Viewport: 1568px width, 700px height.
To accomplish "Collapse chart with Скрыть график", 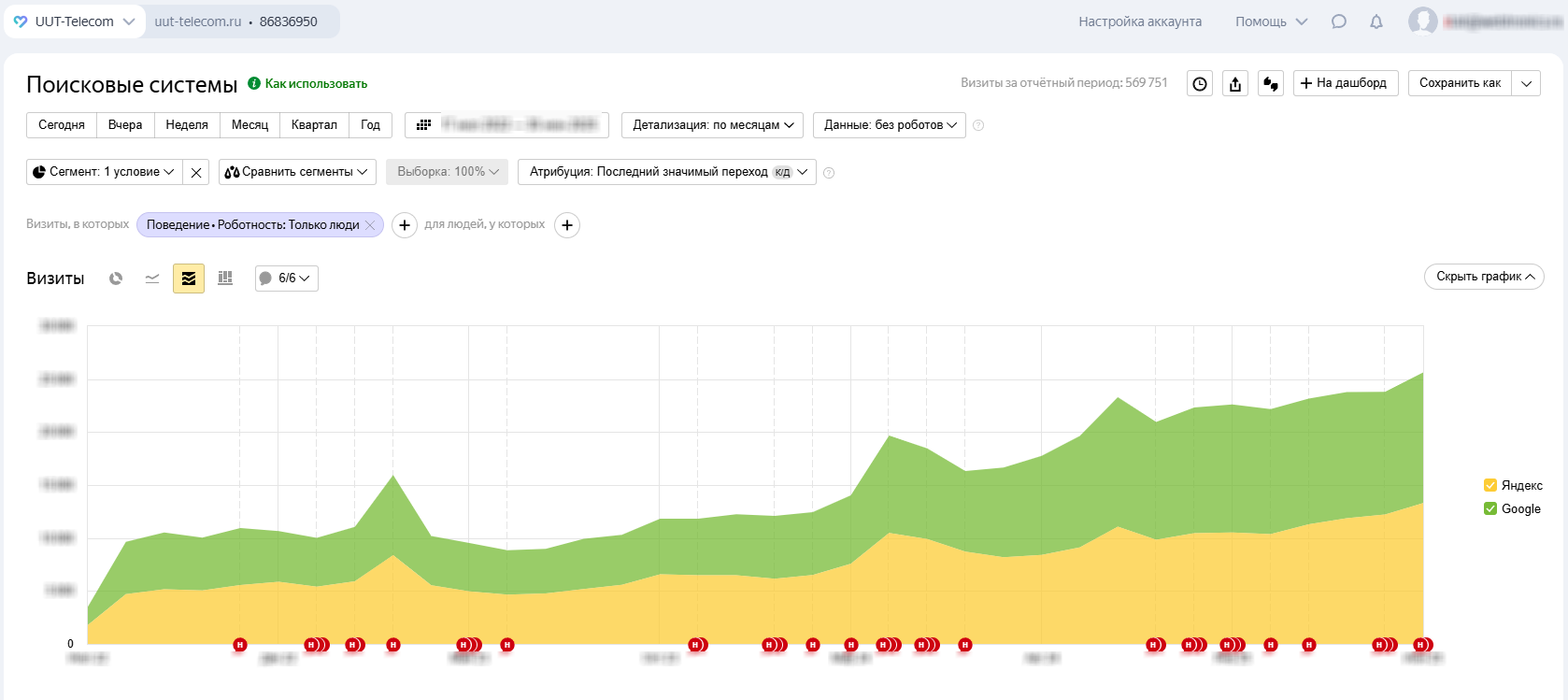I will tap(1484, 277).
